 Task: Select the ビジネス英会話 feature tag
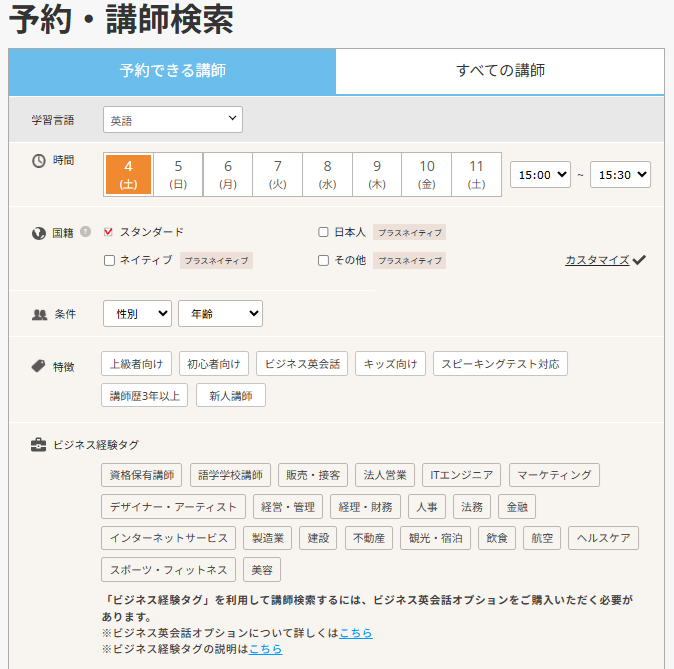coord(301,364)
